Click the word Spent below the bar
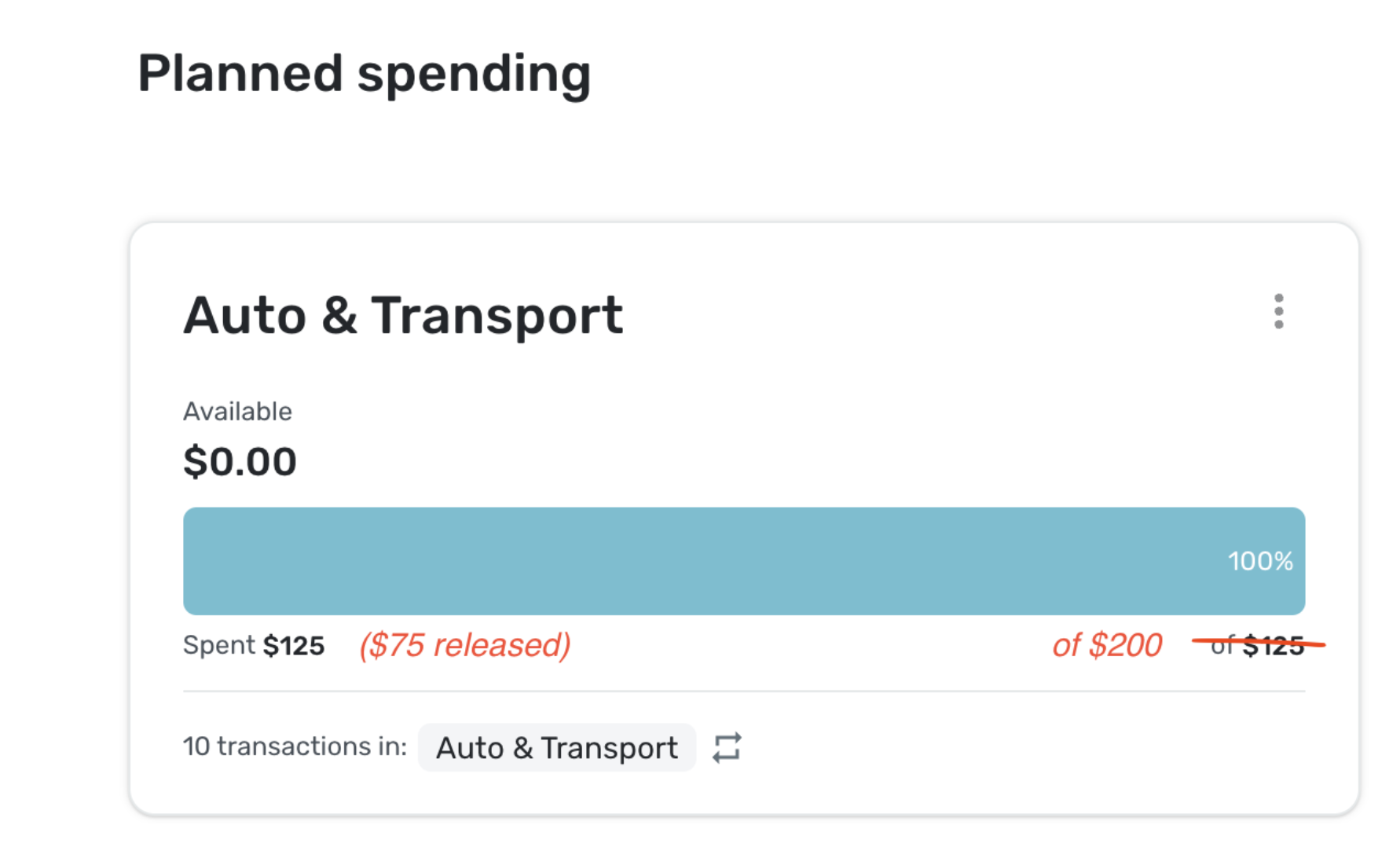This screenshot has width=1400, height=858. [219, 645]
